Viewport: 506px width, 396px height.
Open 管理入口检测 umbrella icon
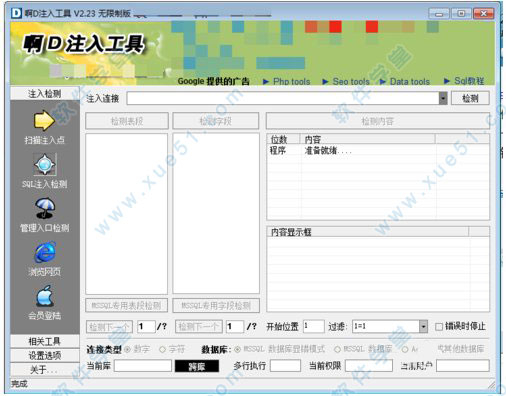tap(45, 208)
